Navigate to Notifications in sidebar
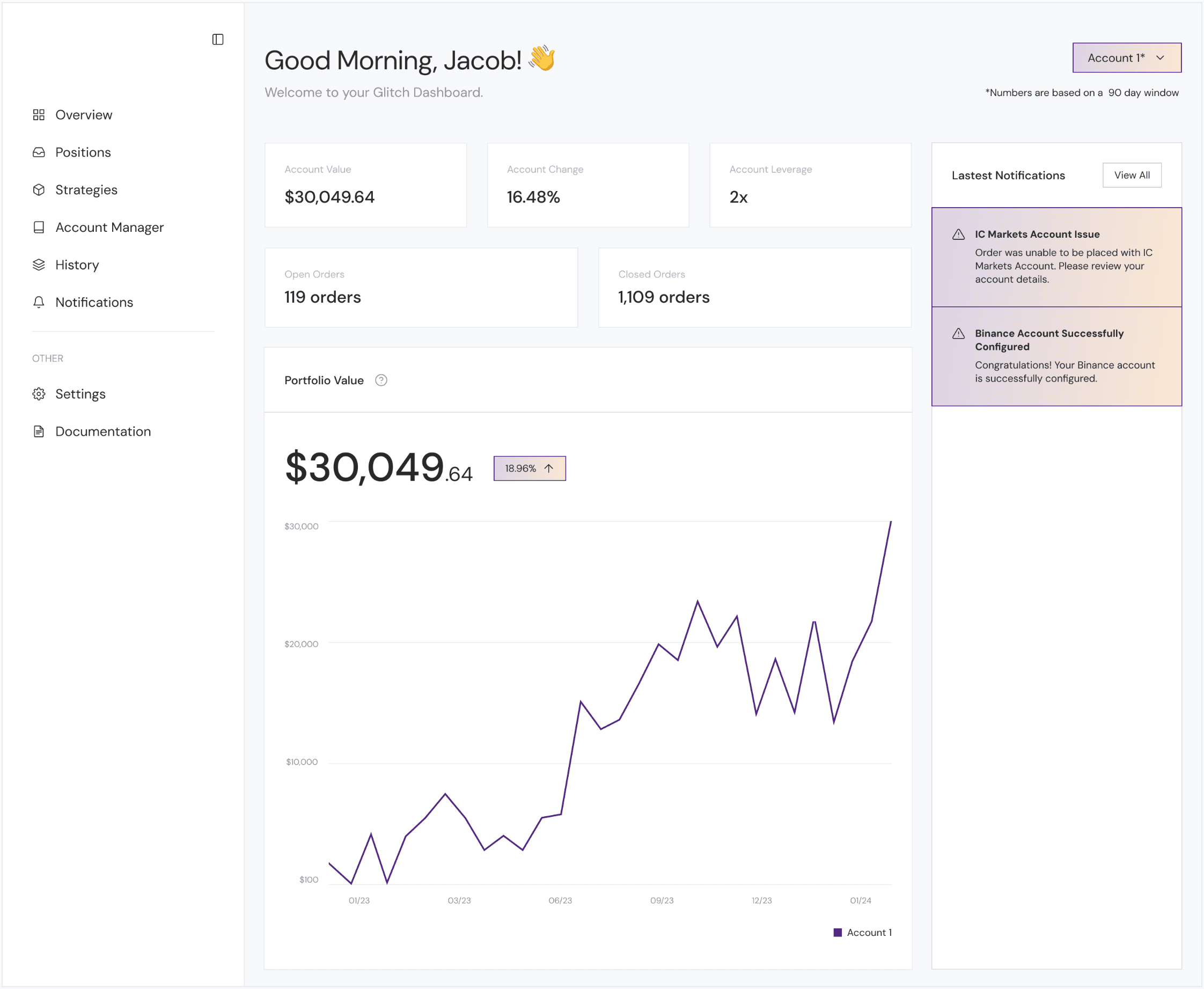 [x=94, y=303]
